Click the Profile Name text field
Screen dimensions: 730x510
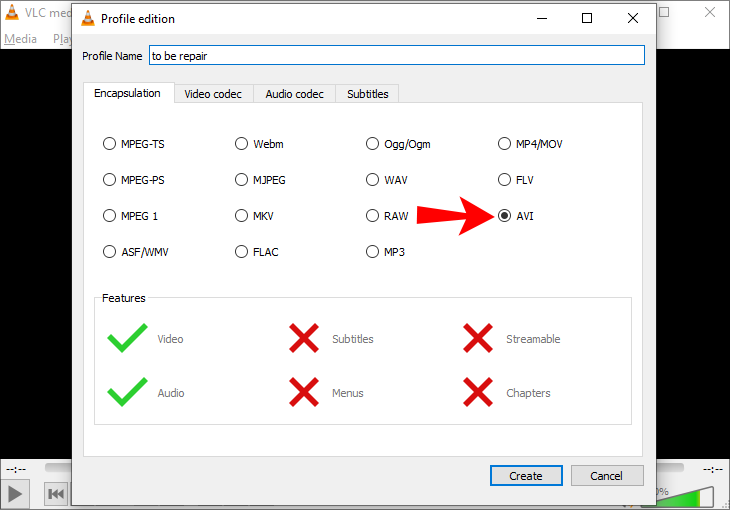pyautogui.click(x=396, y=56)
